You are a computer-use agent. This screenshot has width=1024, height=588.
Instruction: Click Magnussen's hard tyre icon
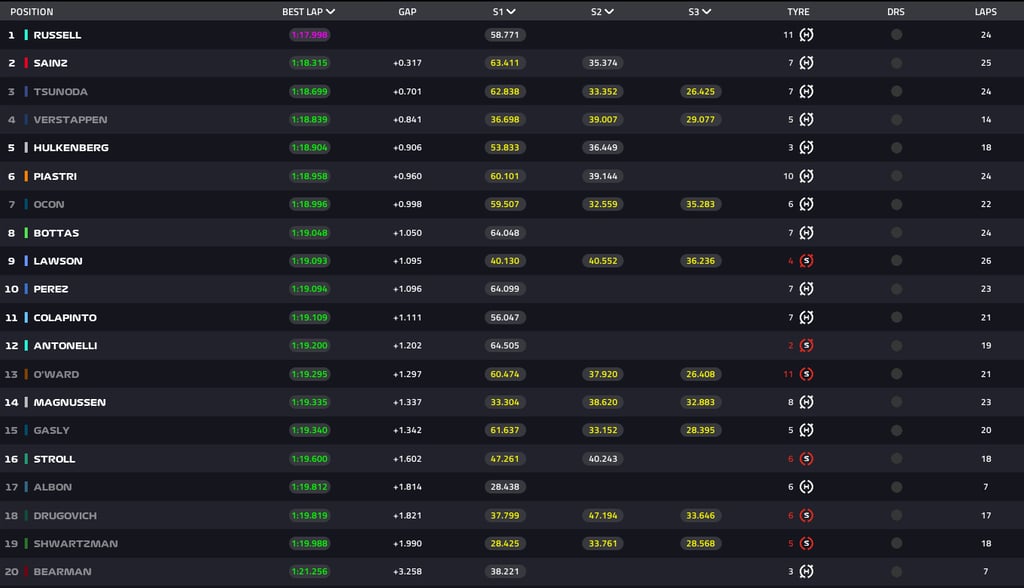coord(807,402)
